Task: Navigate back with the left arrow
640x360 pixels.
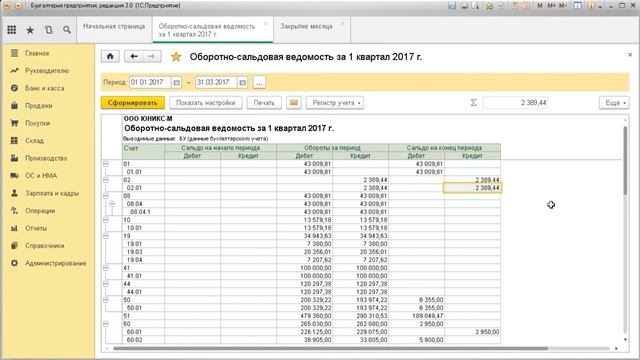Action: pos(134,56)
